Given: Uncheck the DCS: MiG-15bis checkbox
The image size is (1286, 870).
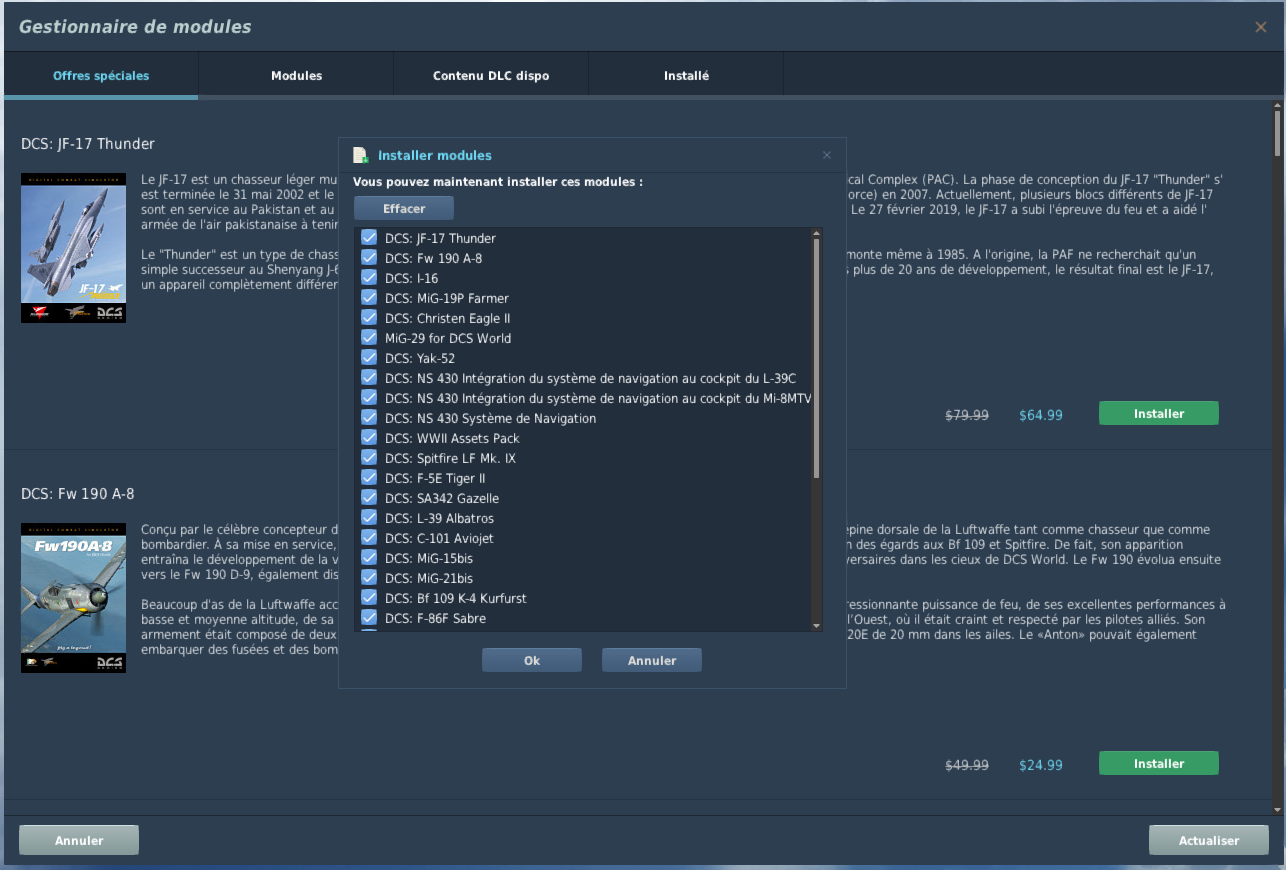Looking at the screenshot, I should pos(369,558).
